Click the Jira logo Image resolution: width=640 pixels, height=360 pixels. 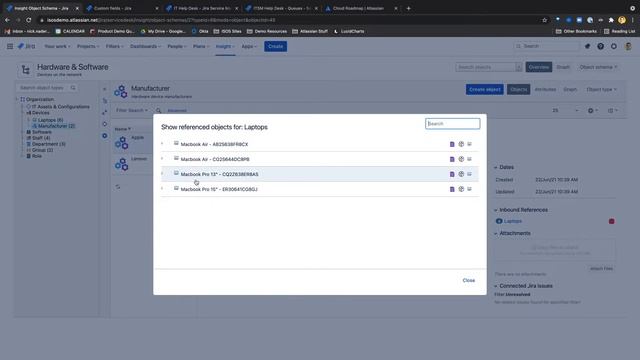(27, 47)
